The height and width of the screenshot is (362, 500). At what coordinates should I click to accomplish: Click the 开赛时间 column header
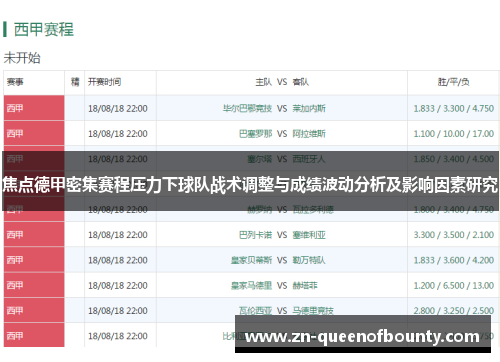(104, 82)
